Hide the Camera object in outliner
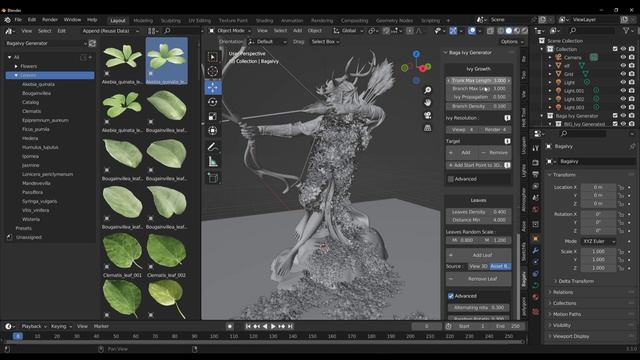The width and height of the screenshot is (640, 360). [623, 58]
